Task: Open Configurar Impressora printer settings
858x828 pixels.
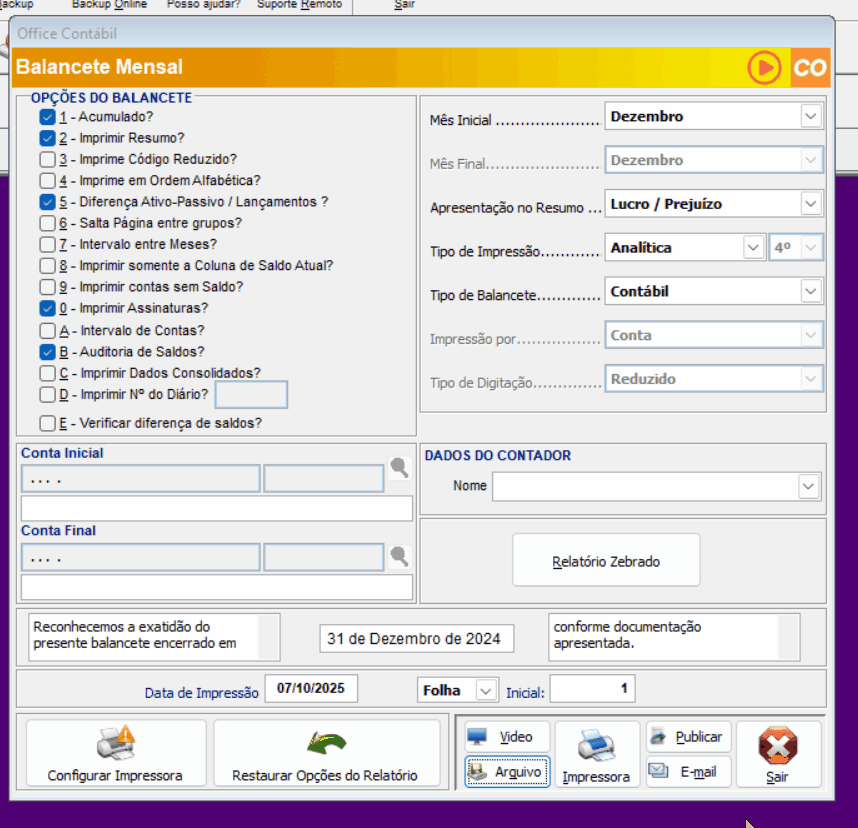Action: click(115, 753)
